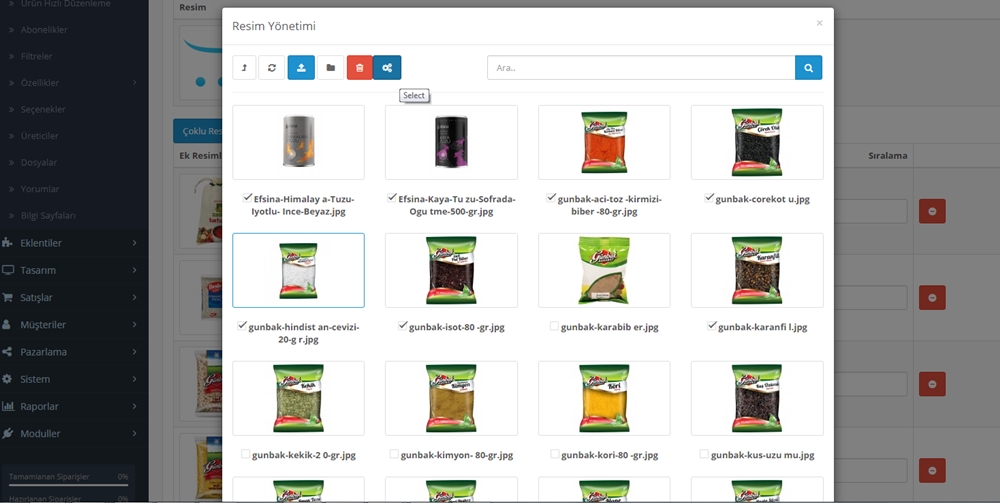1000x503 pixels.
Task: Click the blue upload icon button
Action: point(301,68)
